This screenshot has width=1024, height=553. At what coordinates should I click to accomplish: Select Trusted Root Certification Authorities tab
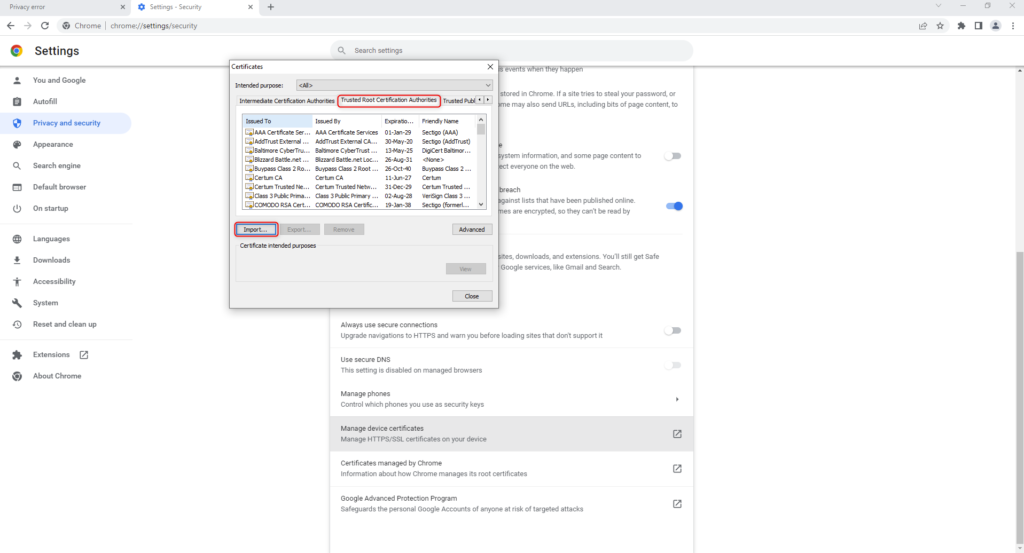tap(389, 100)
